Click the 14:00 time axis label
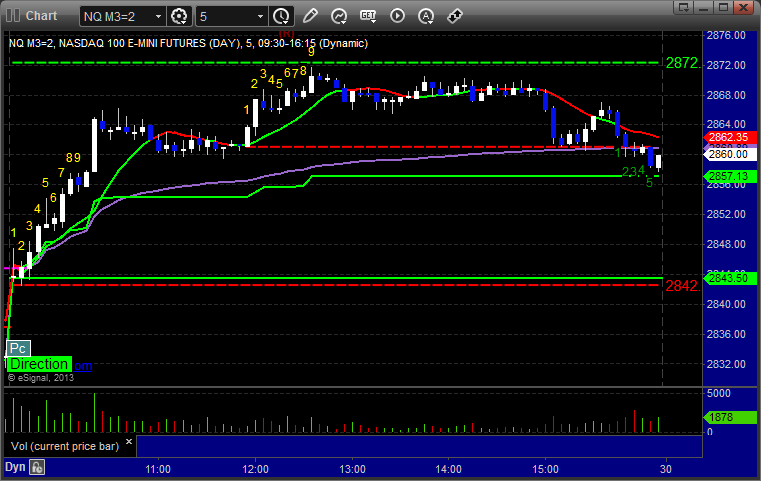This screenshot has height=481, width=761. tap(448, 469)
